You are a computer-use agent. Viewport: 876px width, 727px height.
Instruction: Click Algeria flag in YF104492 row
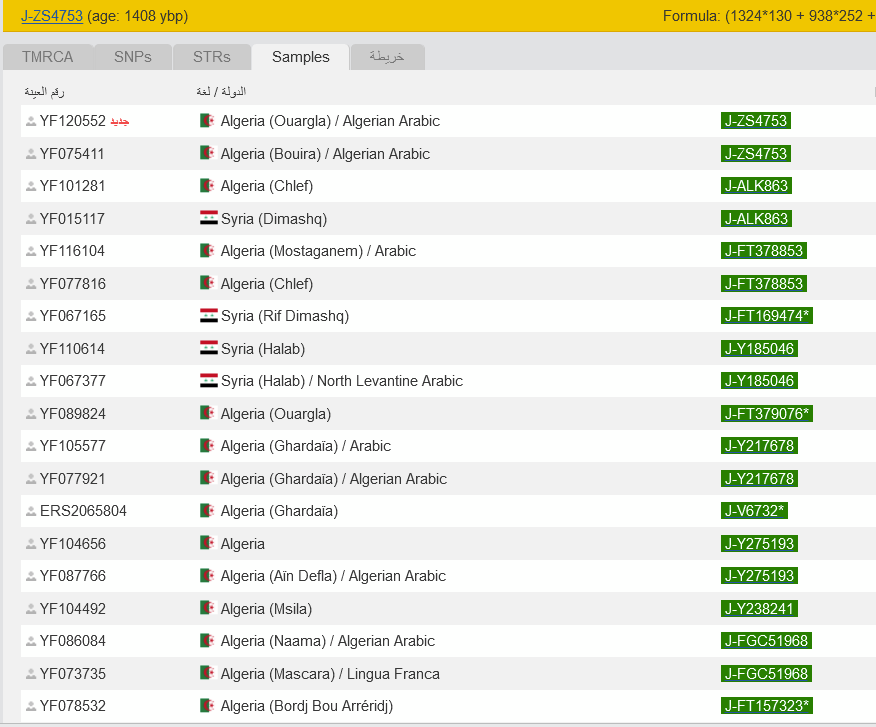[x=207, y=607]
